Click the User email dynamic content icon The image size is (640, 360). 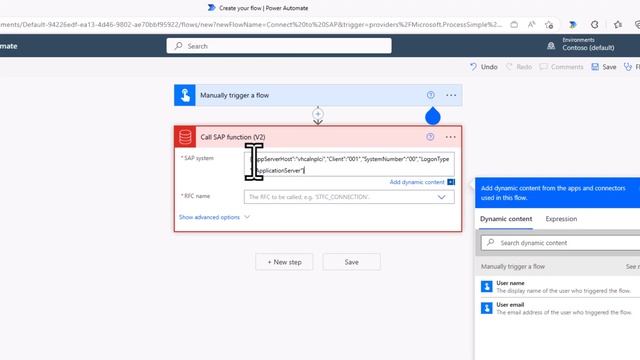pyautogui.click(x=487, y=308)
